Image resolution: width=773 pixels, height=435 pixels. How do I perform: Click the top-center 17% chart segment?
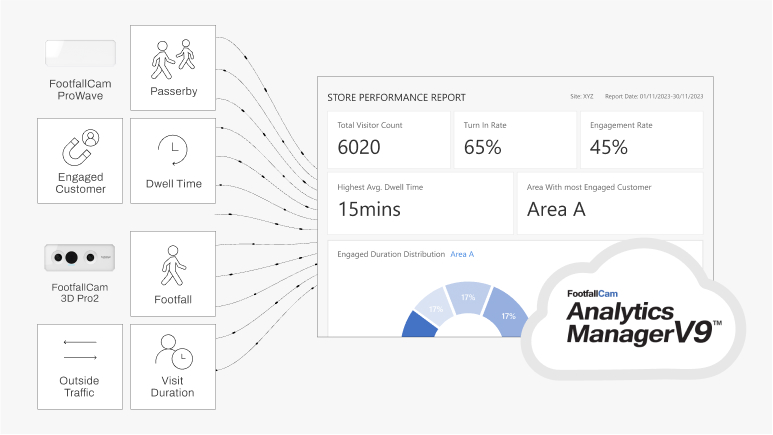click(467, 298)
